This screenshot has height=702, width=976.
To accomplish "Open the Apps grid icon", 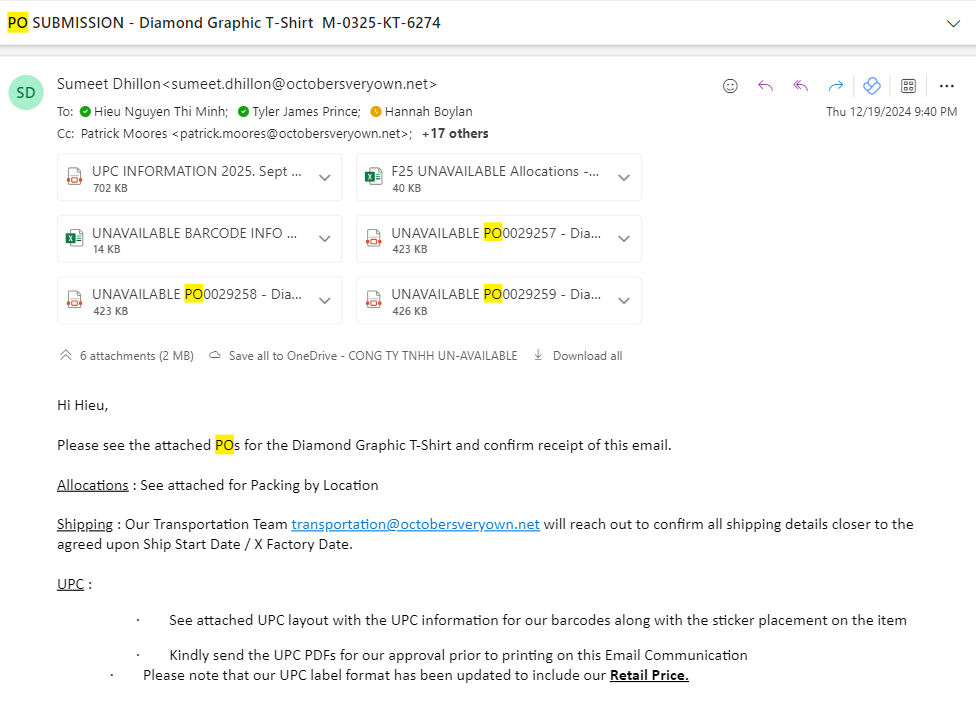I will 909,86.
